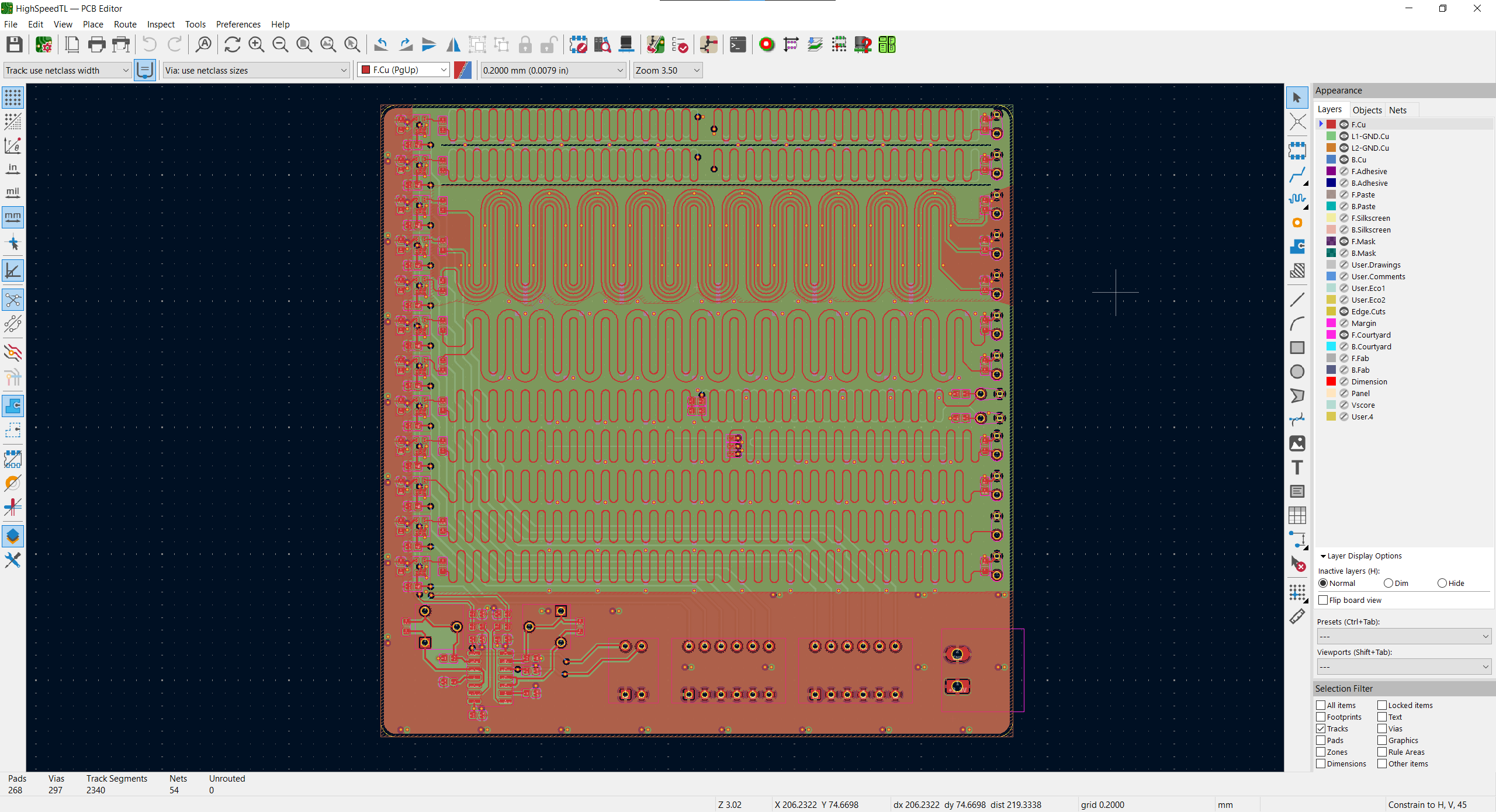1496x812 pixels.
Task: Select the Dim inactive layers option
Action: point(1388,583)
